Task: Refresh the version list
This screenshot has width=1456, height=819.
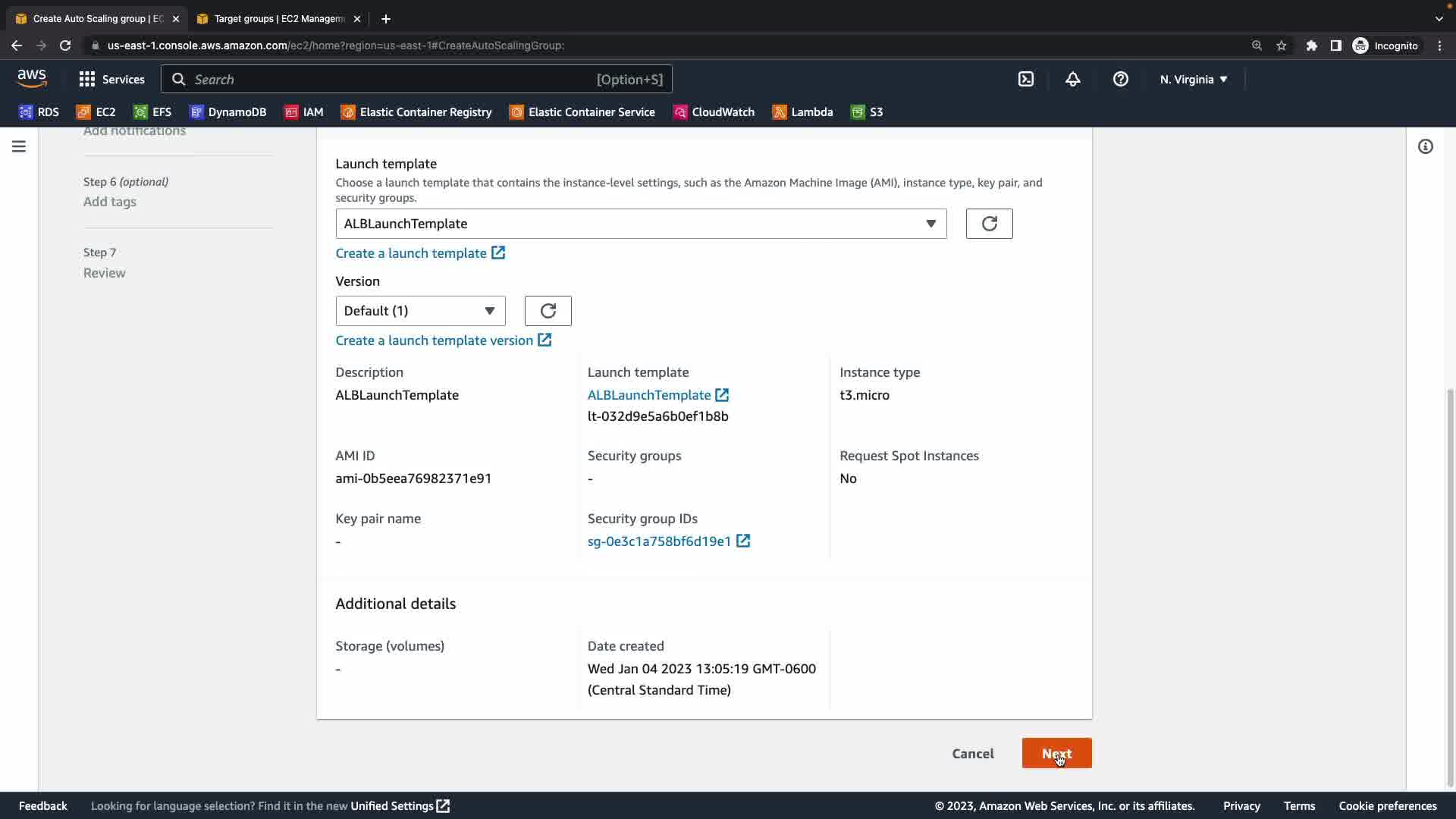Action: tap(548, 311)
